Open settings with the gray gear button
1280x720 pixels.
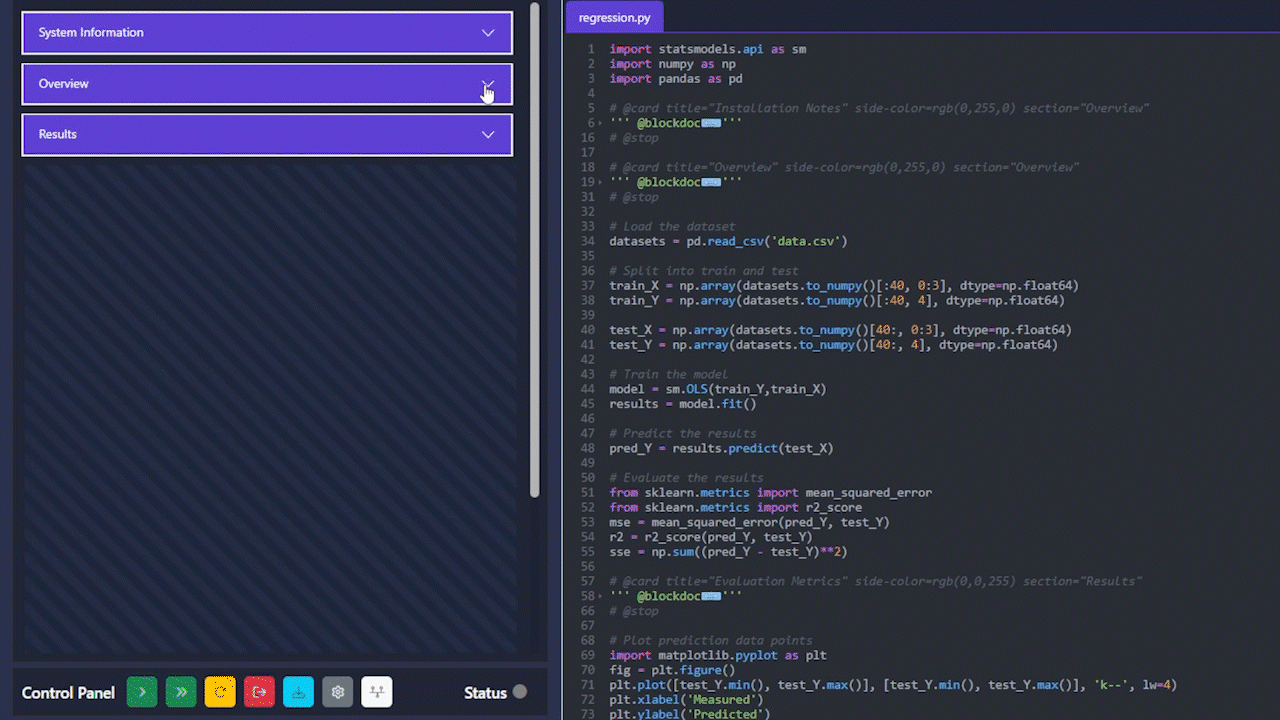338,692
